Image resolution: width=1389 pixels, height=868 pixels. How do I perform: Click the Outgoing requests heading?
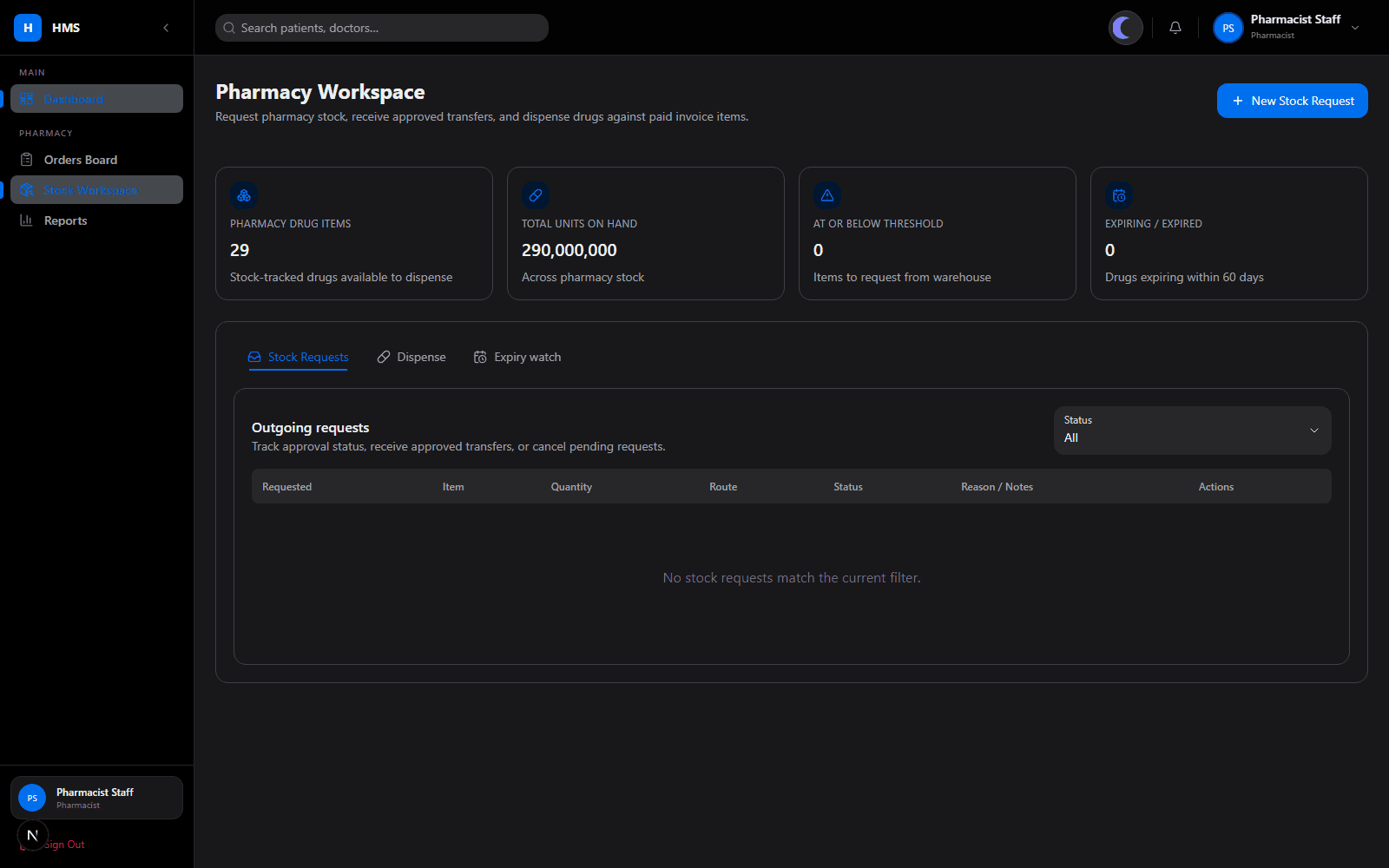(x=310, y=428)
